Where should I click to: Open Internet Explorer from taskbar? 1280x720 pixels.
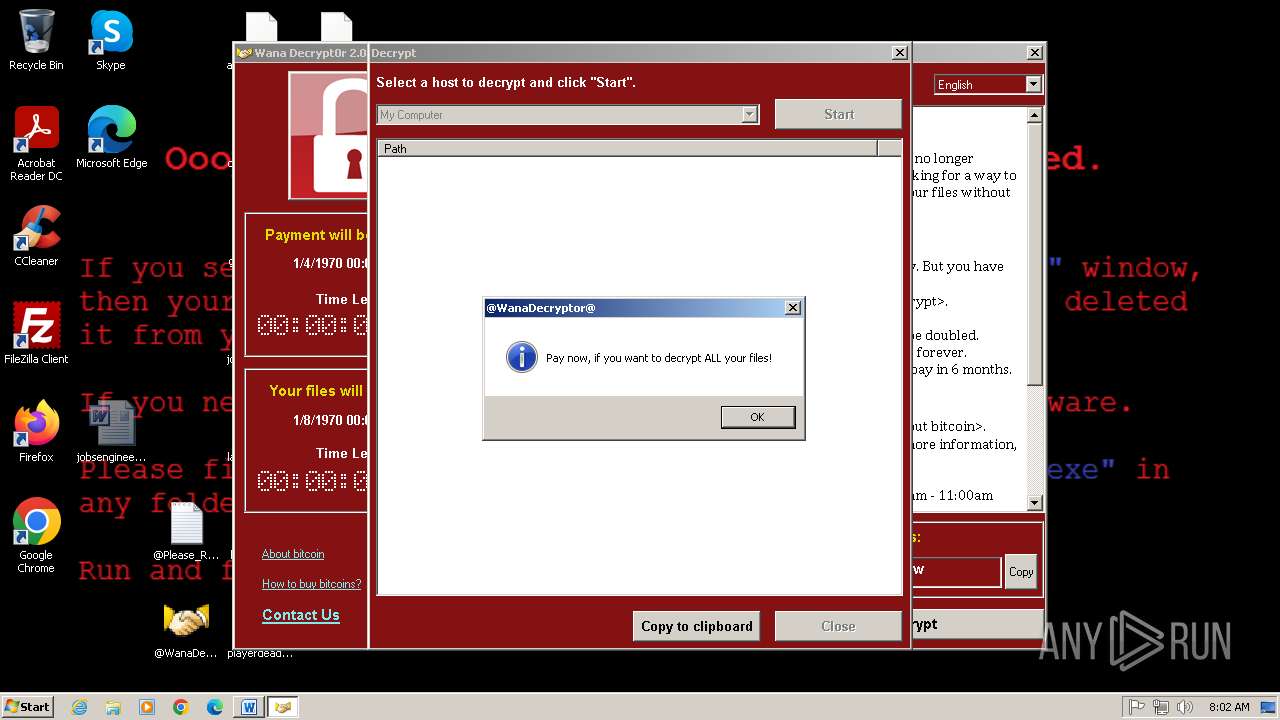point(79,707)
